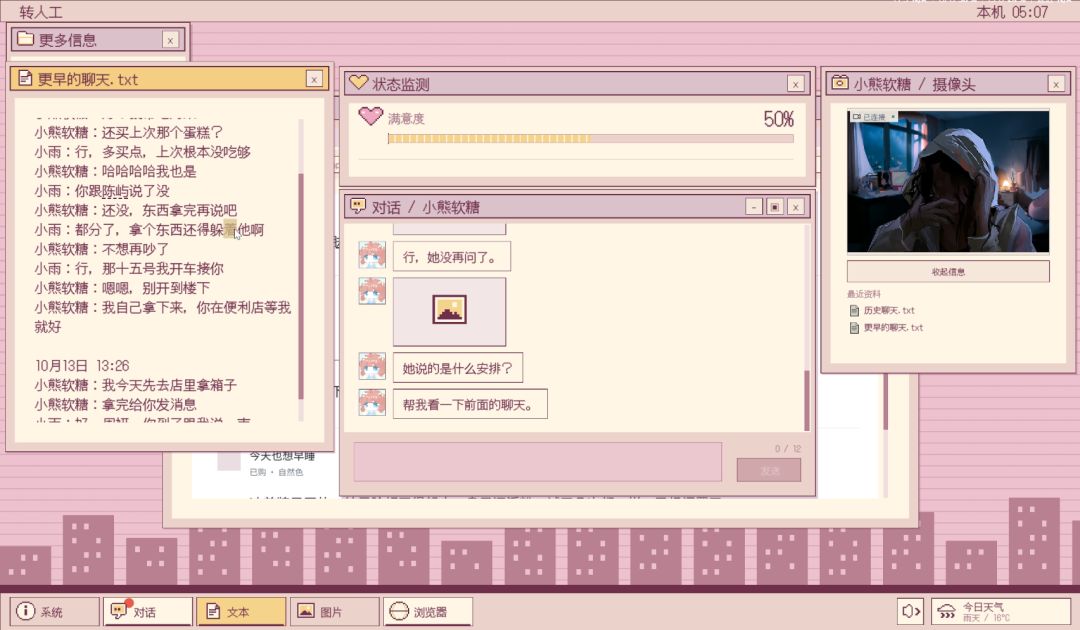
Task: Click avatar next to 行，她没再问了。
Action: pos(372,255)
